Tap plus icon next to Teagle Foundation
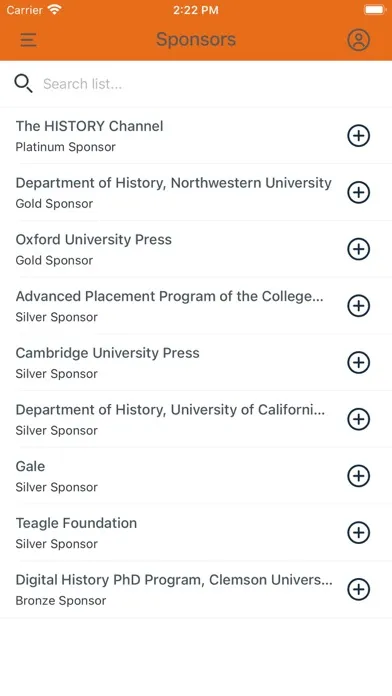Screen dimensions: 392x696 pyautogui.click(x=358, y=532)
